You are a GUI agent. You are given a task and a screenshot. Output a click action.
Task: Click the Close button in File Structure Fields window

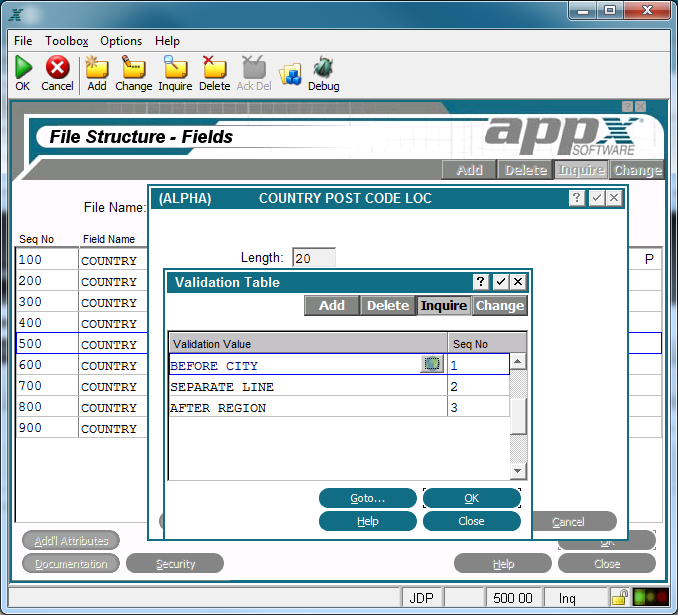[607, 564]
